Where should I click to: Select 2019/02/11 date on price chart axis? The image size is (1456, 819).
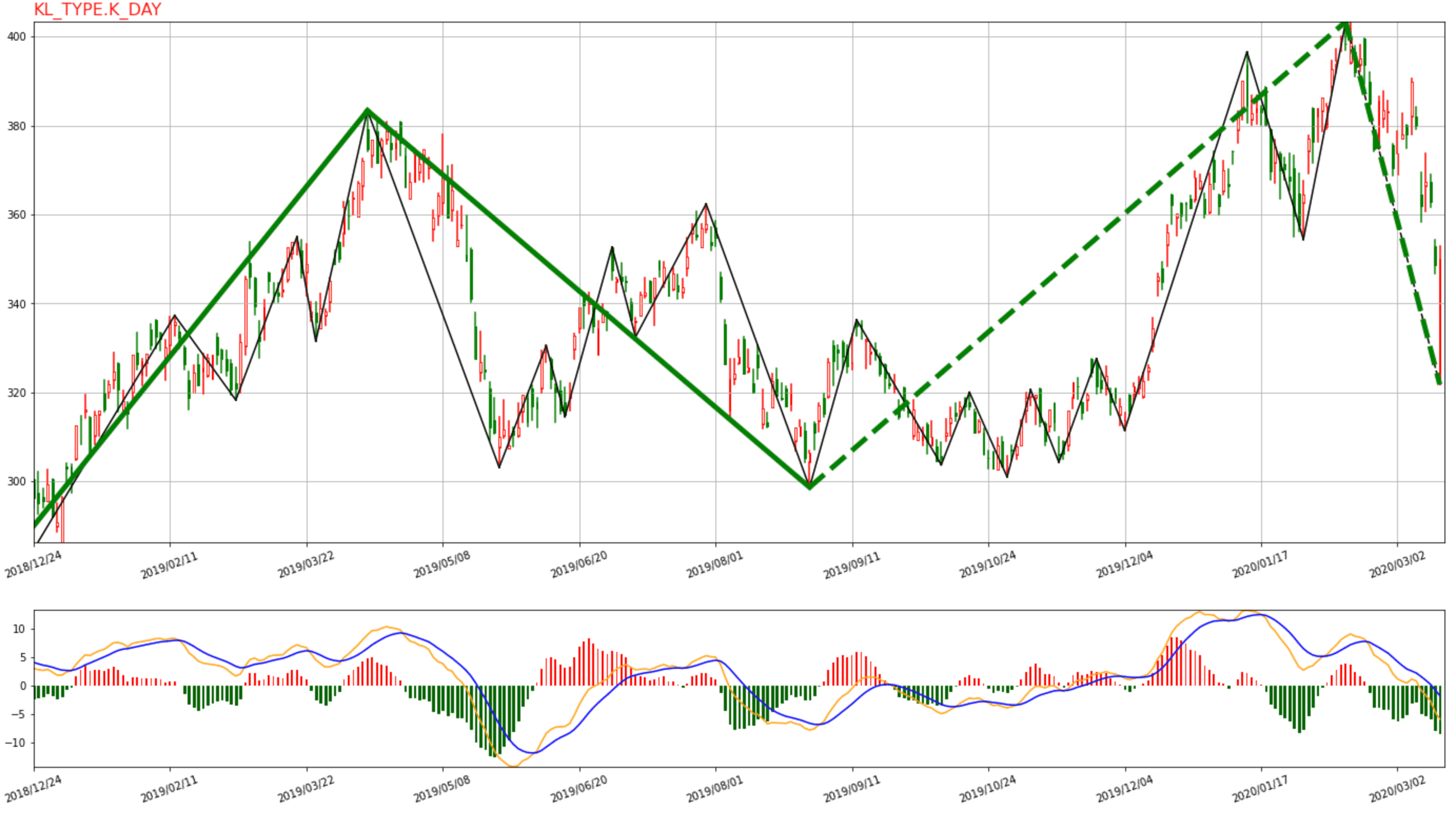(169, 565)
